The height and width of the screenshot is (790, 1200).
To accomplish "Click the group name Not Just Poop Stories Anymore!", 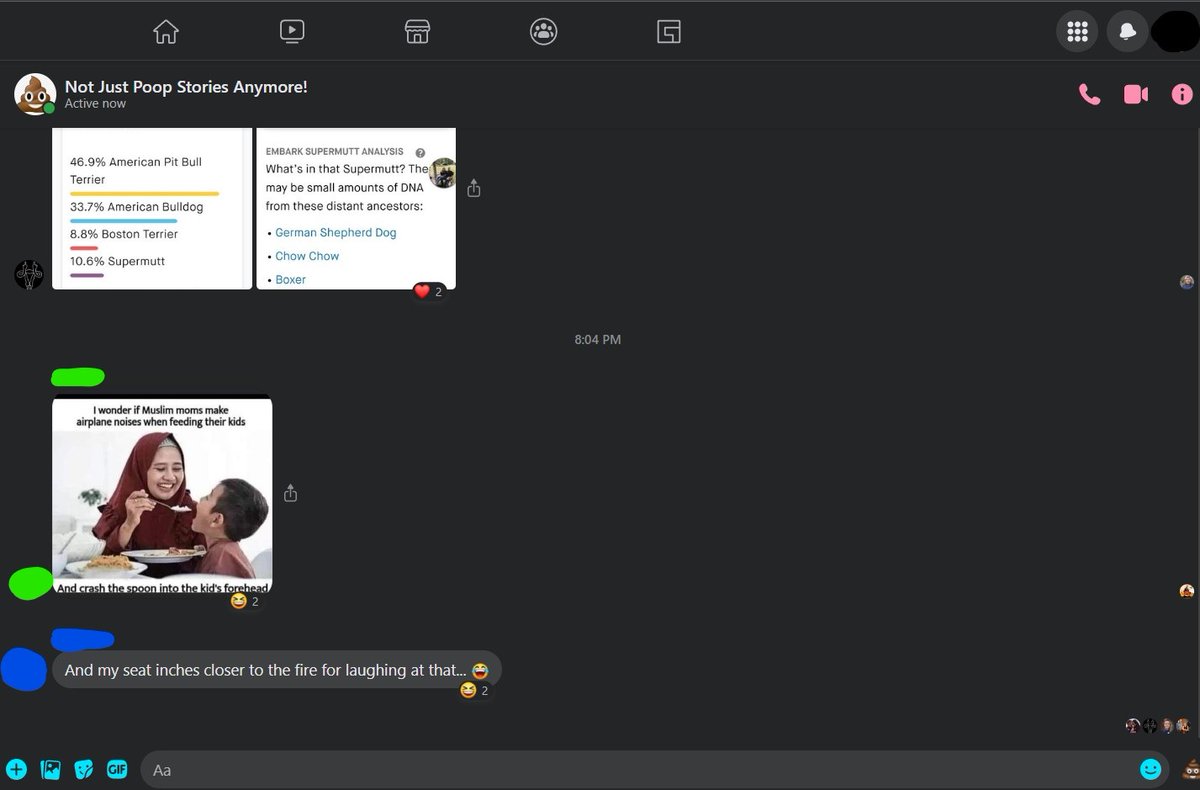I will click(186, 87).
